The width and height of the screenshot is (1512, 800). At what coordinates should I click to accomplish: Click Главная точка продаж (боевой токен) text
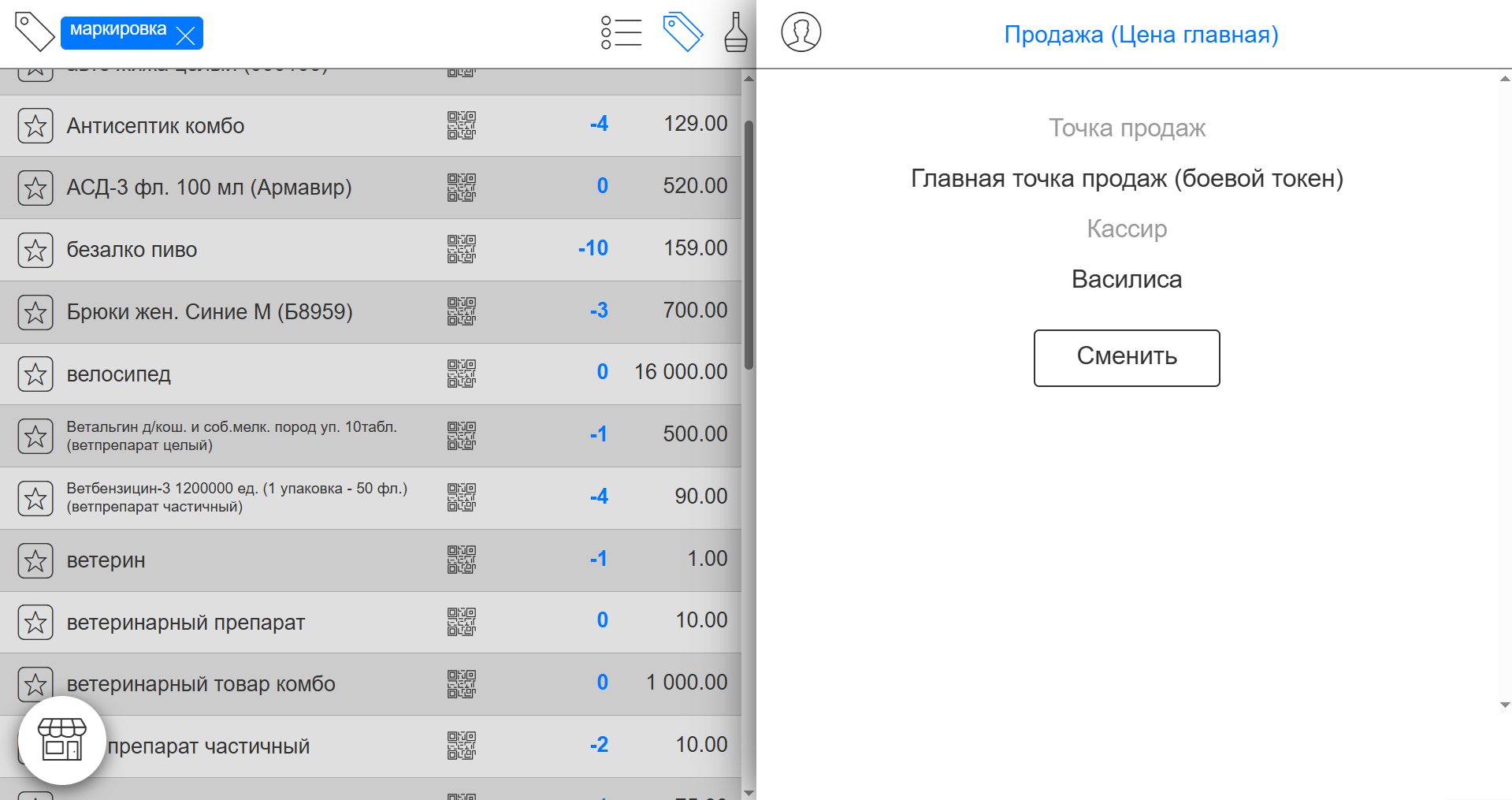click(1127, 179)
